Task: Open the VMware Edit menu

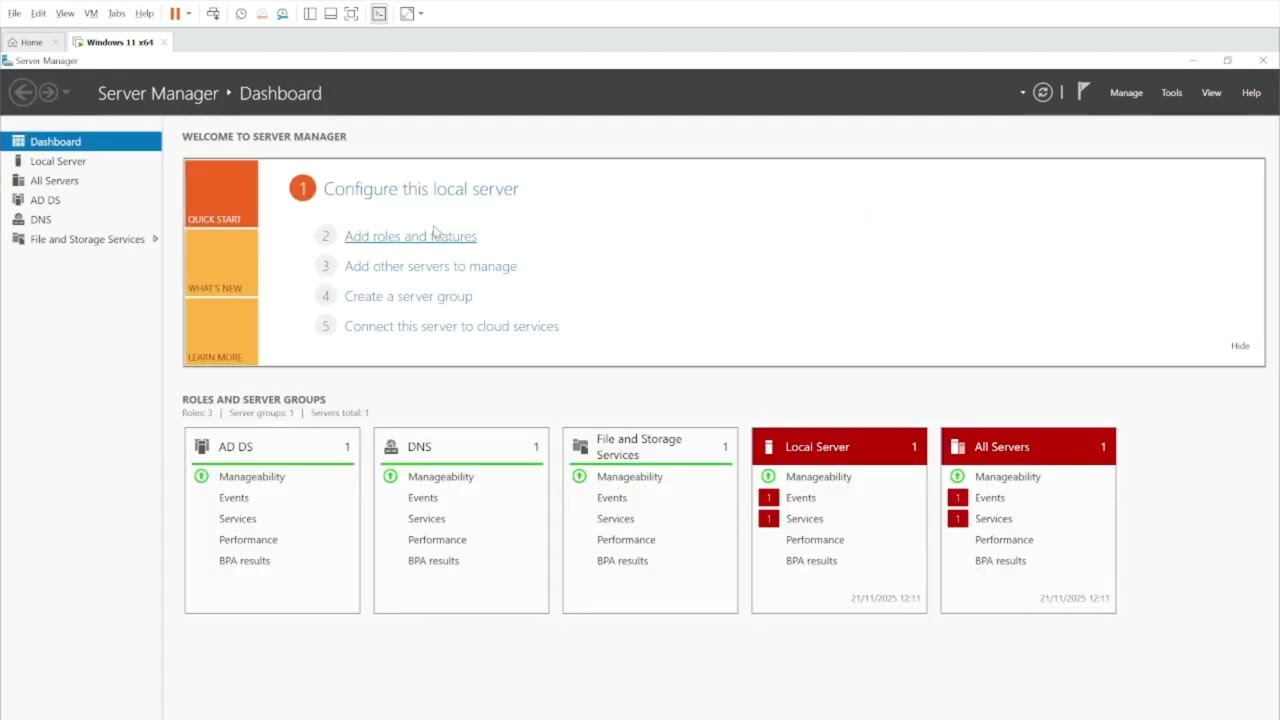Action: coord(38,14)
